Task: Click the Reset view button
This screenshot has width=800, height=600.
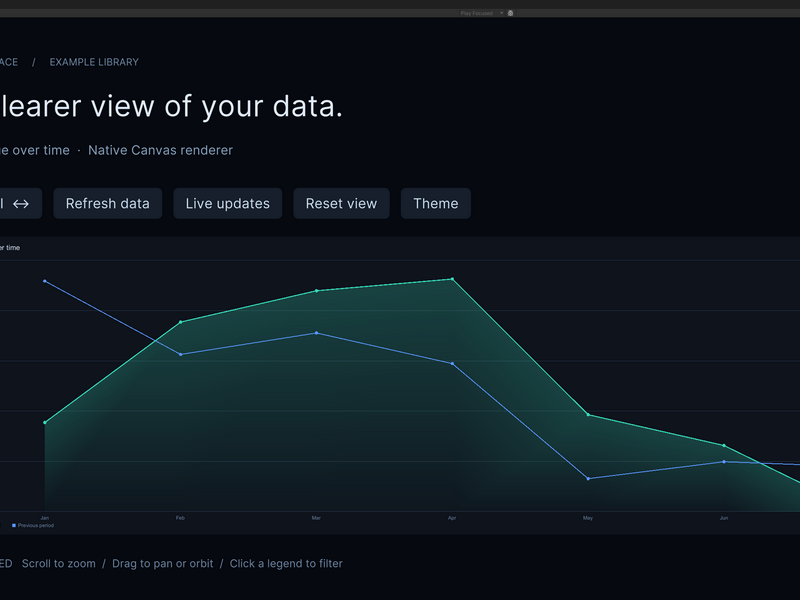Action: 341,204
